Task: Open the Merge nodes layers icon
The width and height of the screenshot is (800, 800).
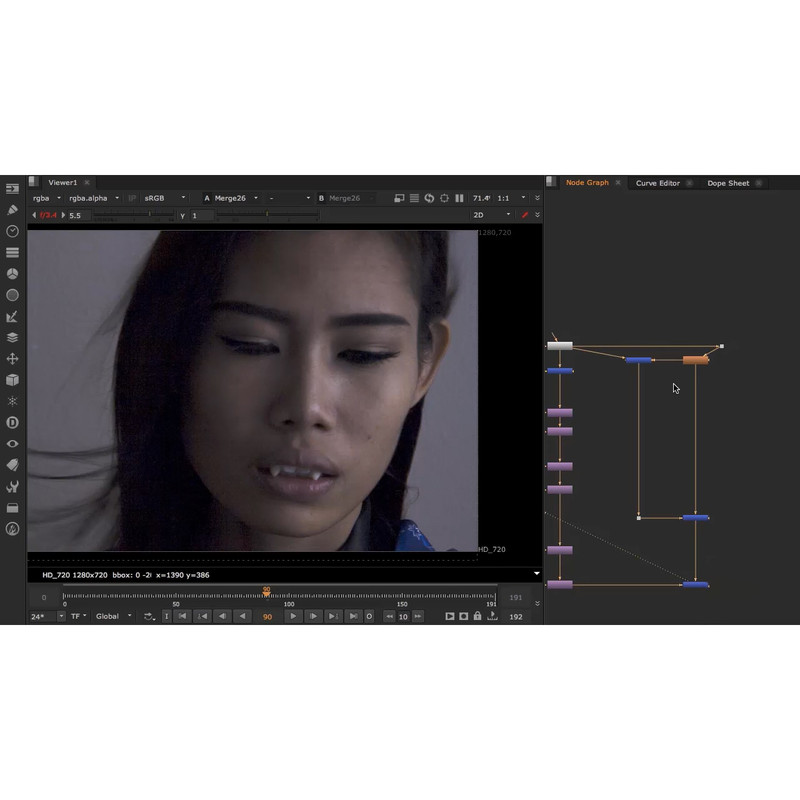Action: 12,338
